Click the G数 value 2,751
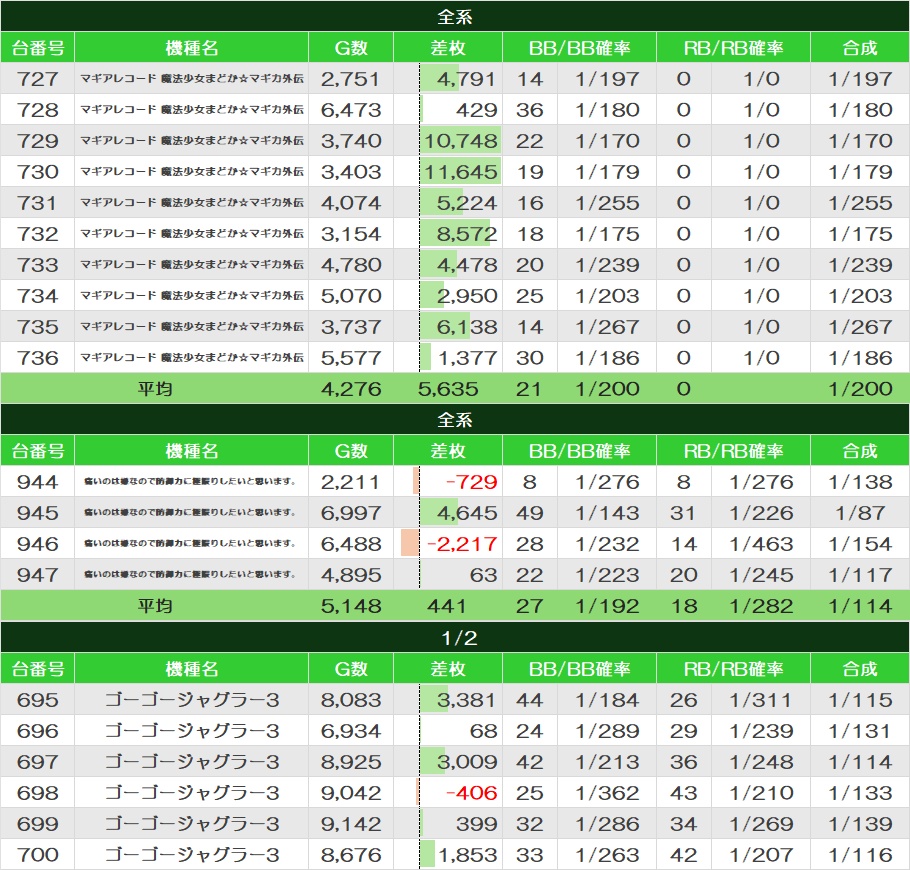 tap(351, 79)
